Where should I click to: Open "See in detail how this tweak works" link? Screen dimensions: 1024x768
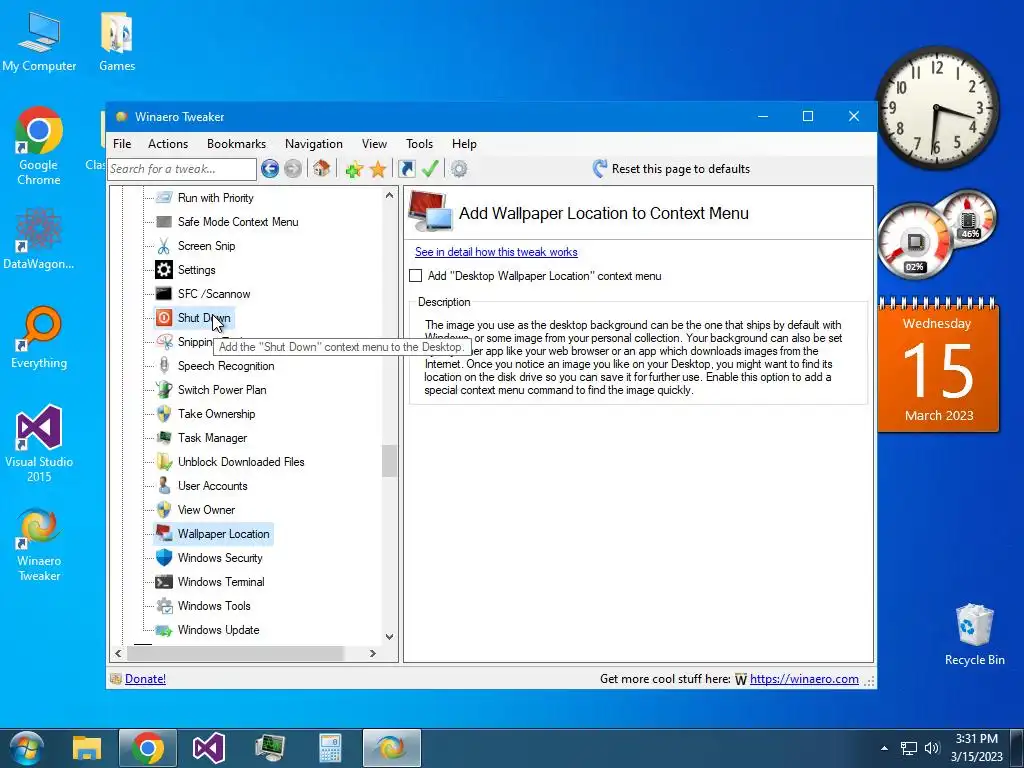point(496,252)
